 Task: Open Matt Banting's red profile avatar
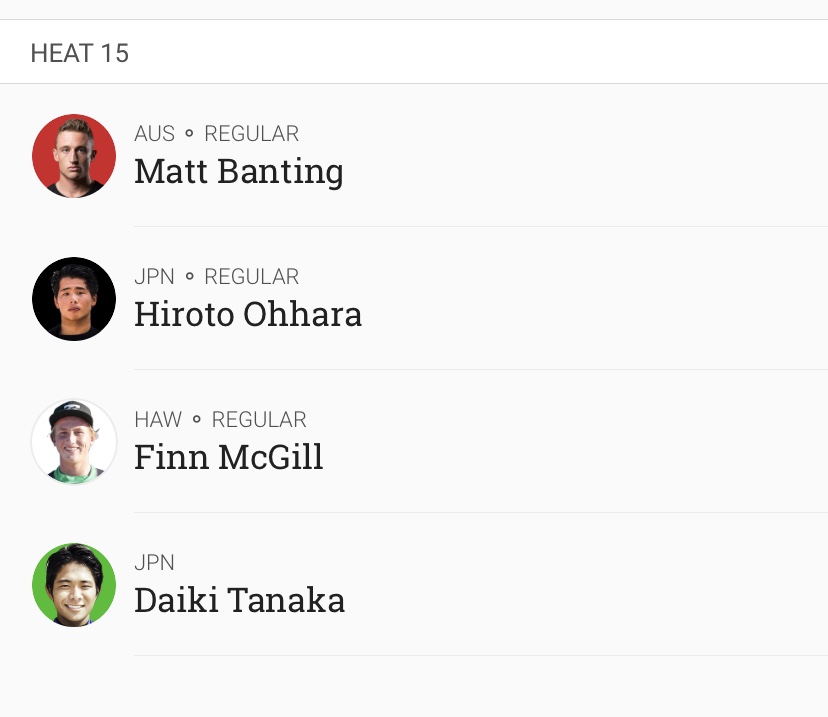74,156
